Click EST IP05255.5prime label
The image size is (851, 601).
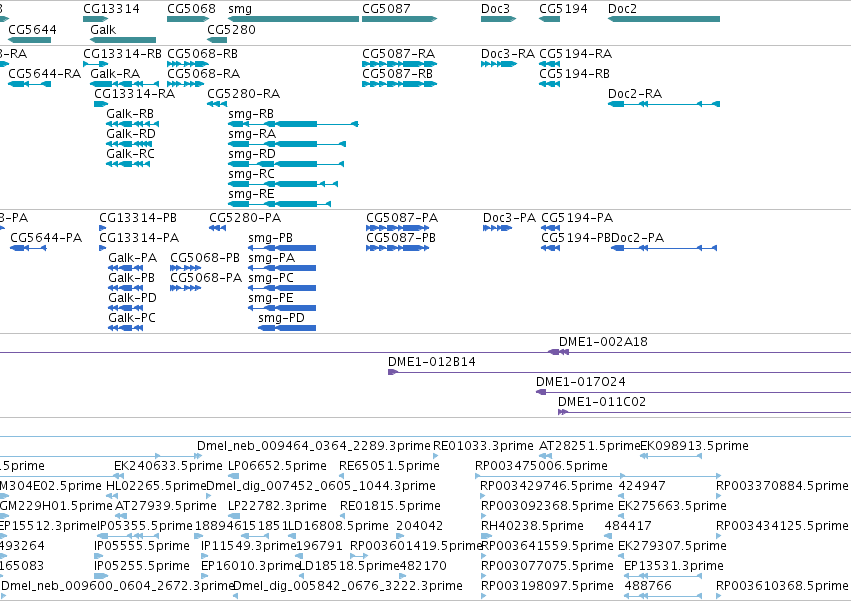click(142, 566)
